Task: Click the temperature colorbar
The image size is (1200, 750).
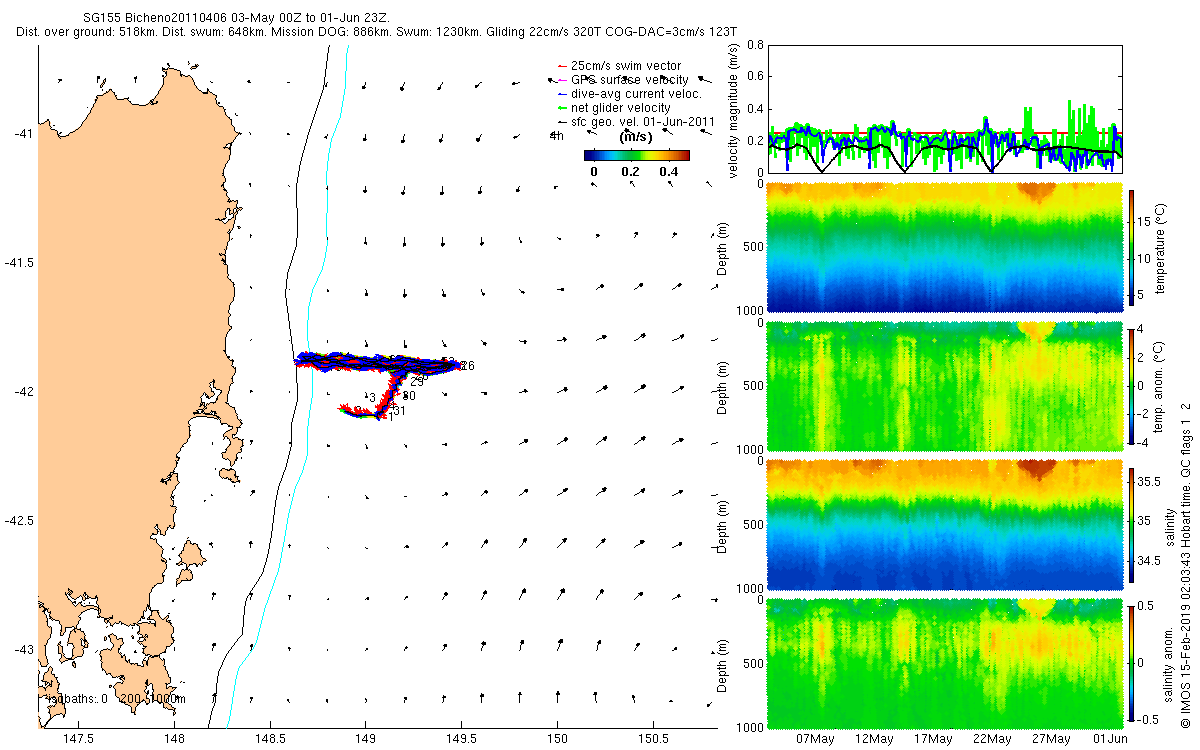Action: (x=1131, y=247)
